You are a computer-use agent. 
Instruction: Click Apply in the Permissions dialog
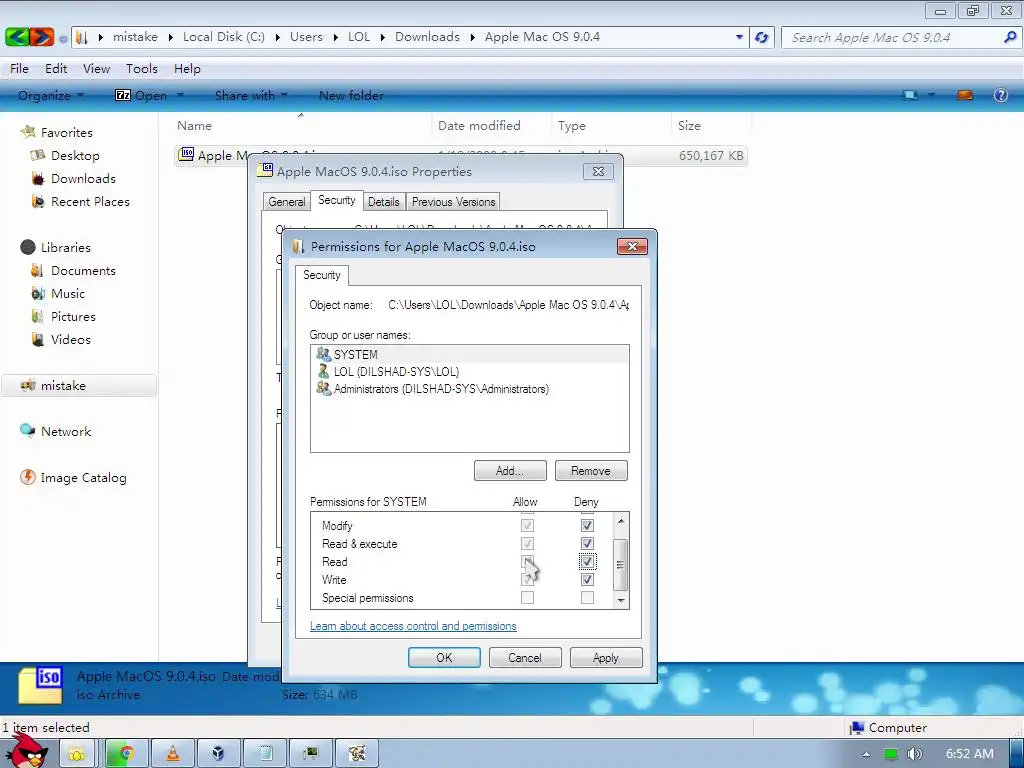pyautogui.click(x=606, y=658)
